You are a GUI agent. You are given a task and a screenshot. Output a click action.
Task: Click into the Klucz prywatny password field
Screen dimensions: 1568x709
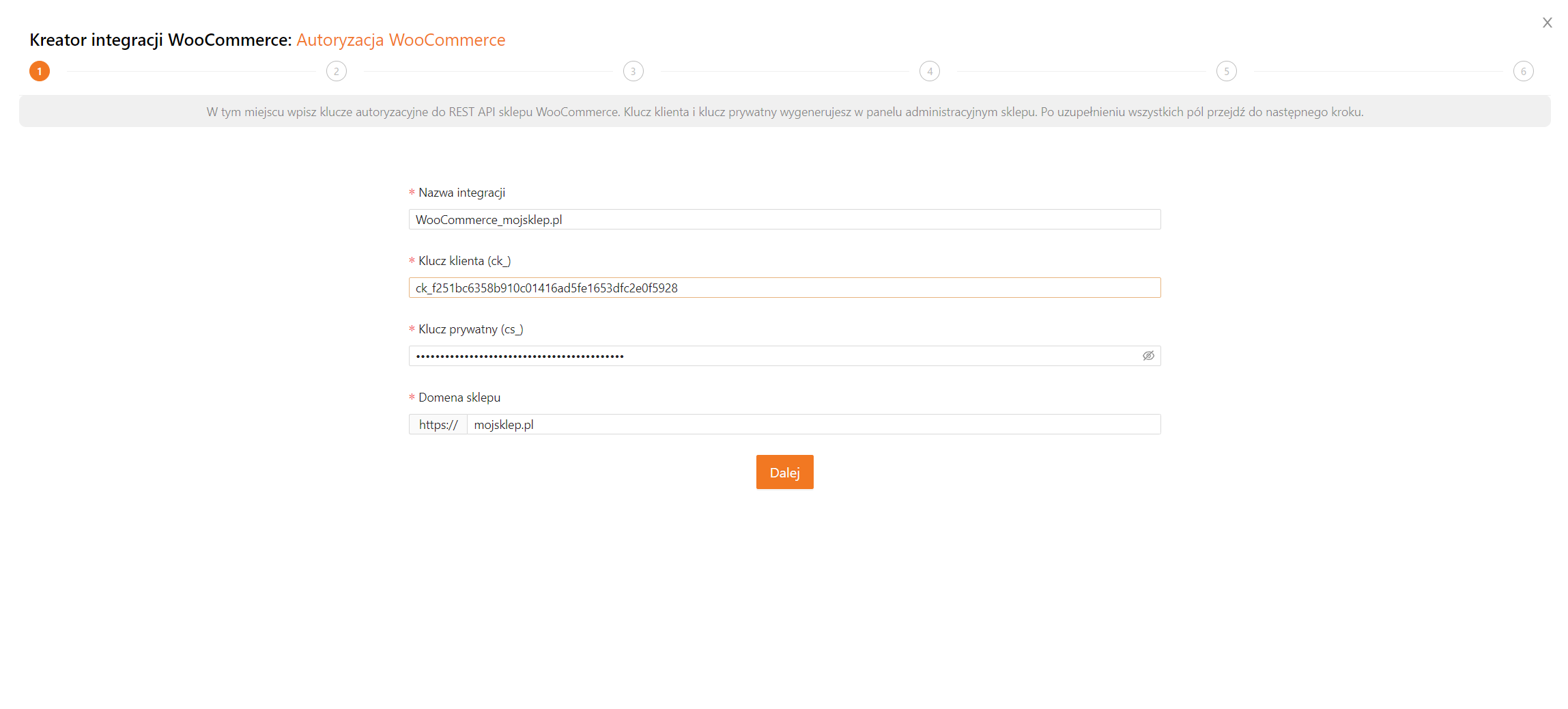pyautogui.click(x=771, y=356)
